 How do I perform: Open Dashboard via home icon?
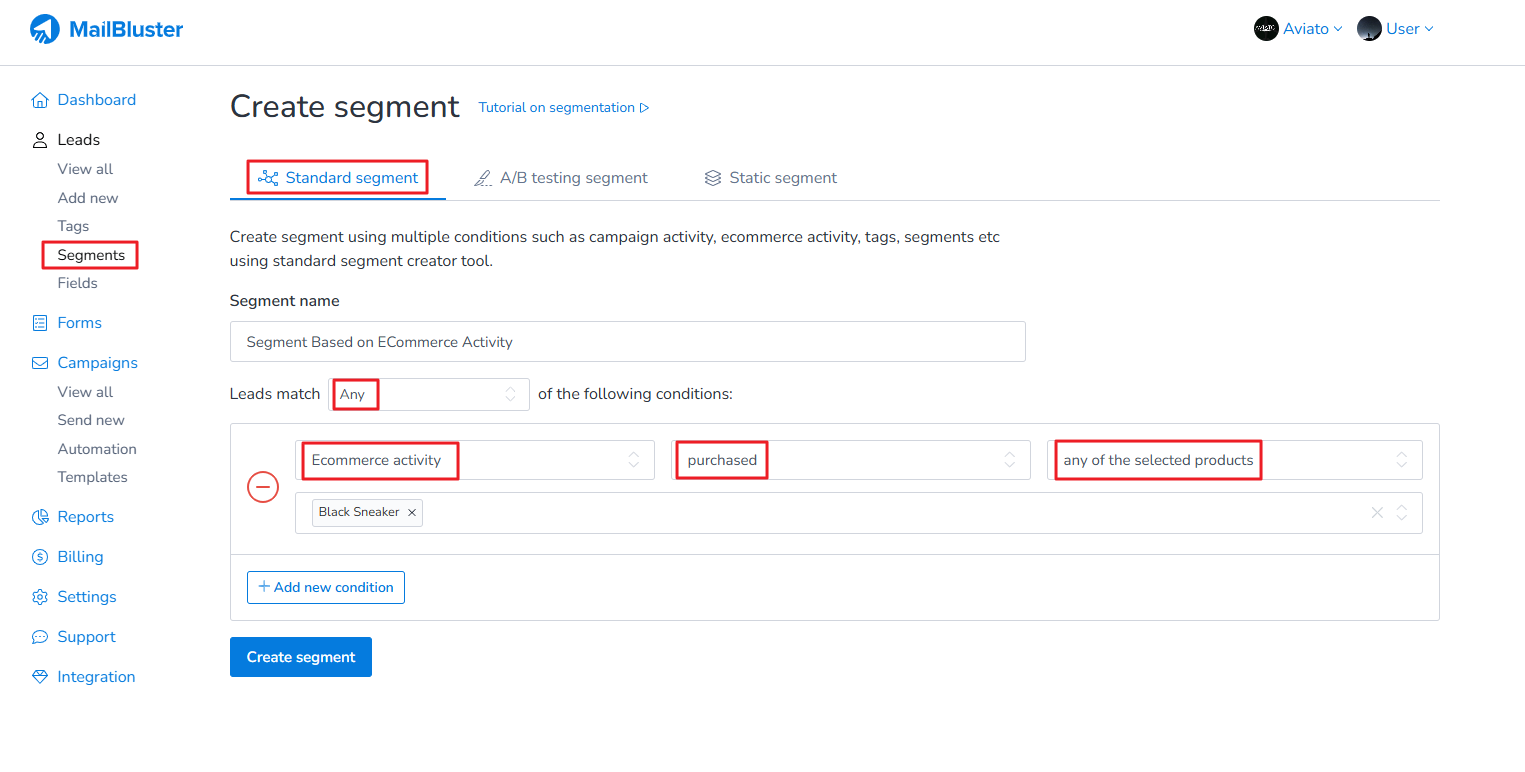pos(40,100)
